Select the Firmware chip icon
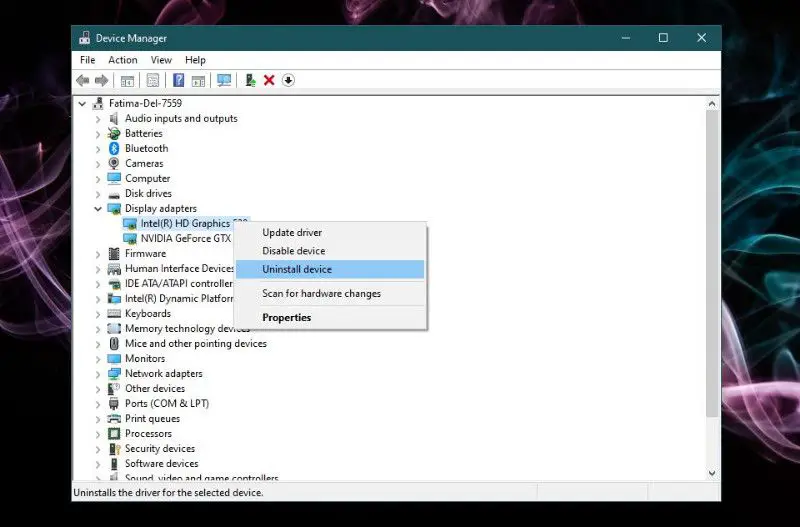This screenshot has width=800, height=527. [114, 254]
